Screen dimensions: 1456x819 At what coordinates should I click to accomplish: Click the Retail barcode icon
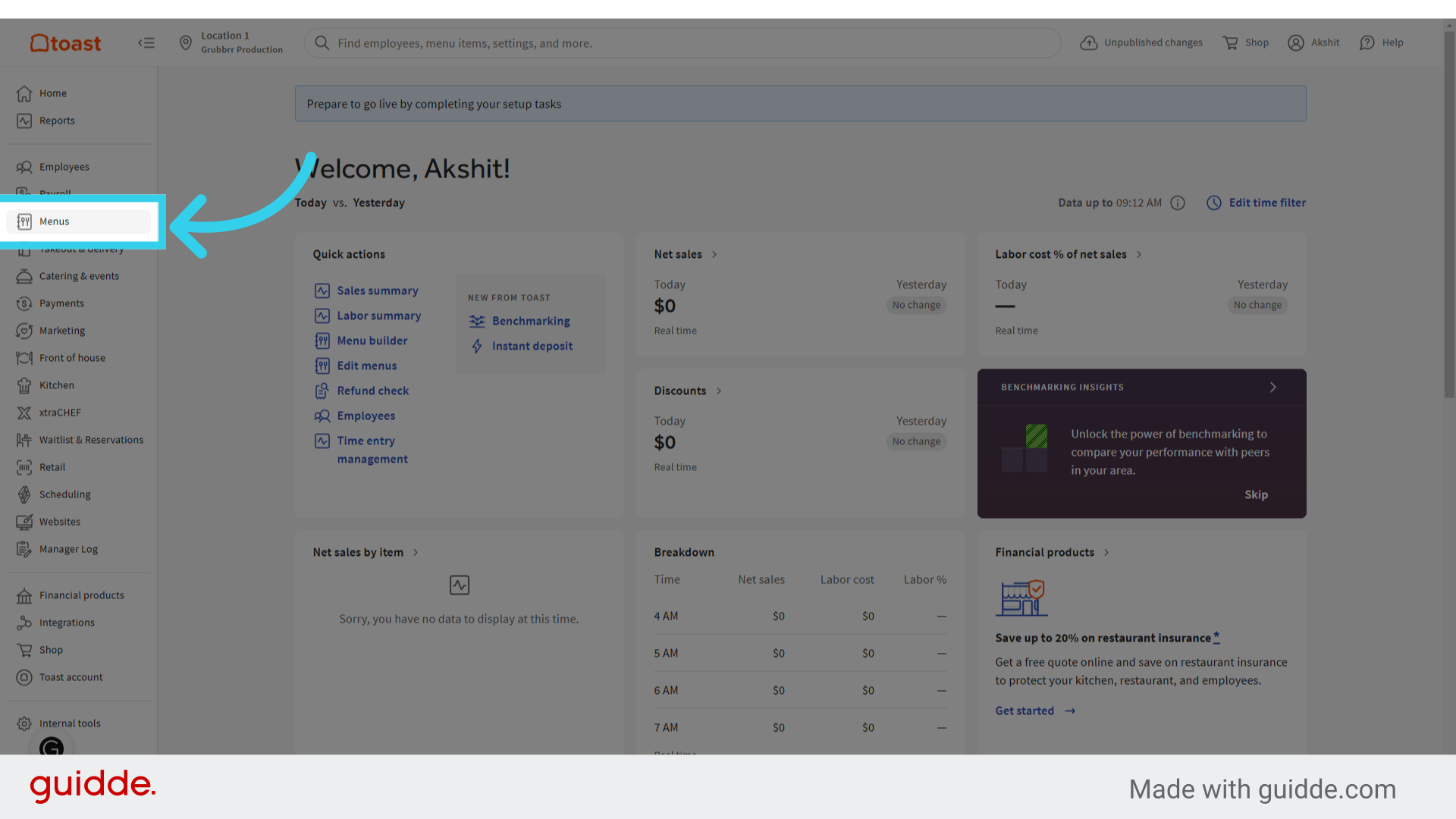pyautogui.click(x=24, y=467)
